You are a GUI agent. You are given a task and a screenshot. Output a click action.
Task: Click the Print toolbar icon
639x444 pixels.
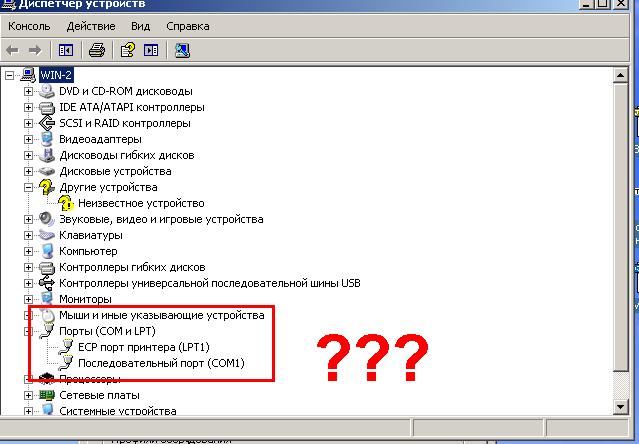coord(97,51)
